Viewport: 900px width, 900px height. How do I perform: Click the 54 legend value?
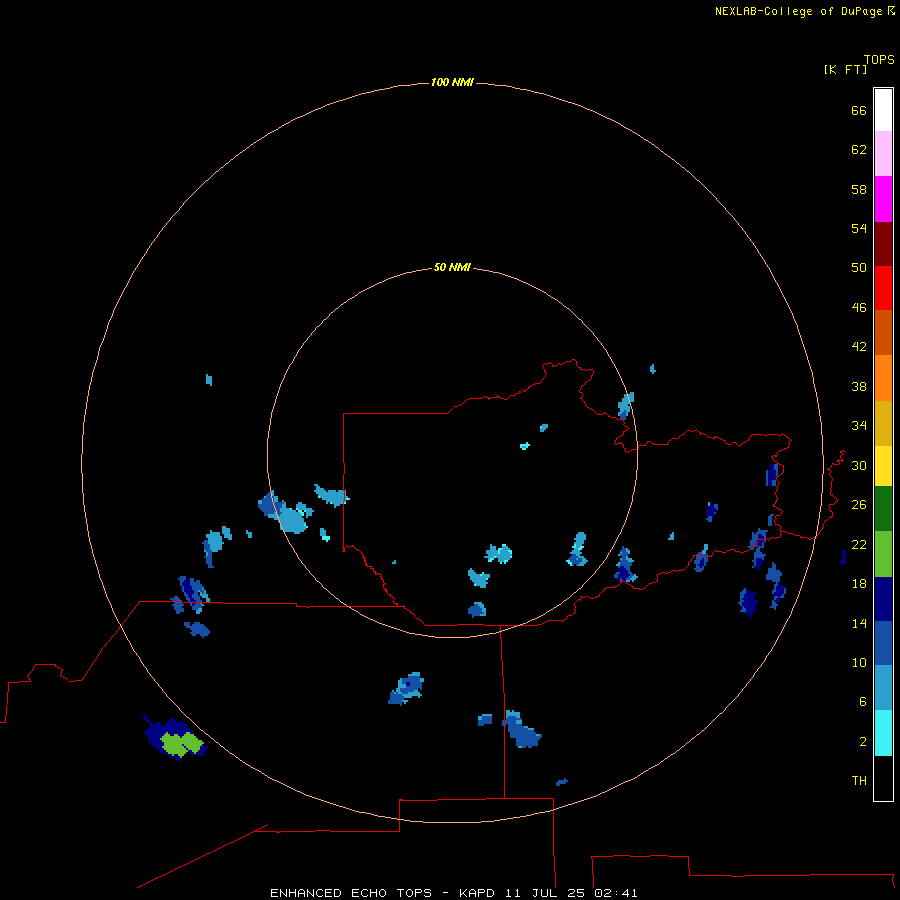859,228
